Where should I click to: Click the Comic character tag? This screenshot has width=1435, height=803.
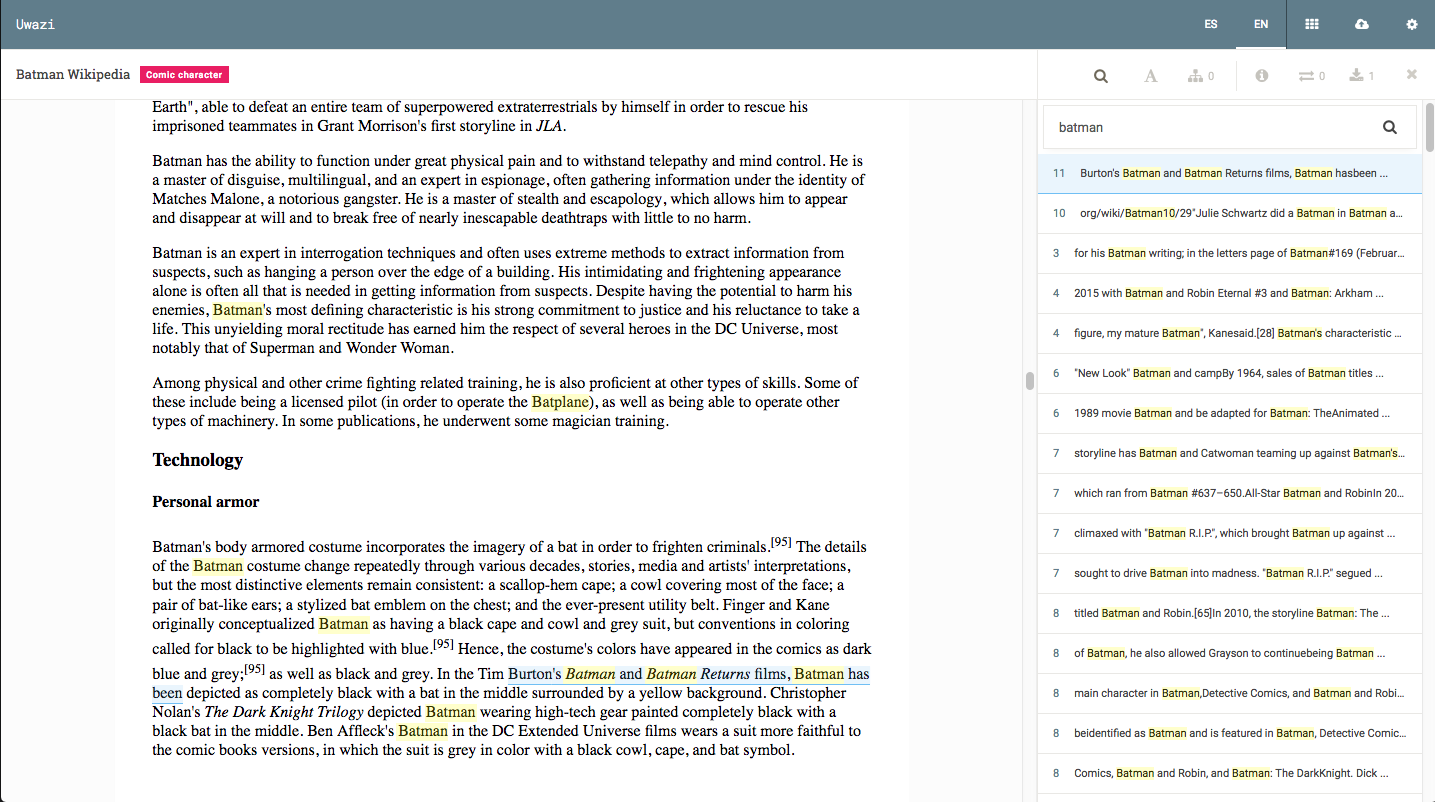[x=185, y=75]
